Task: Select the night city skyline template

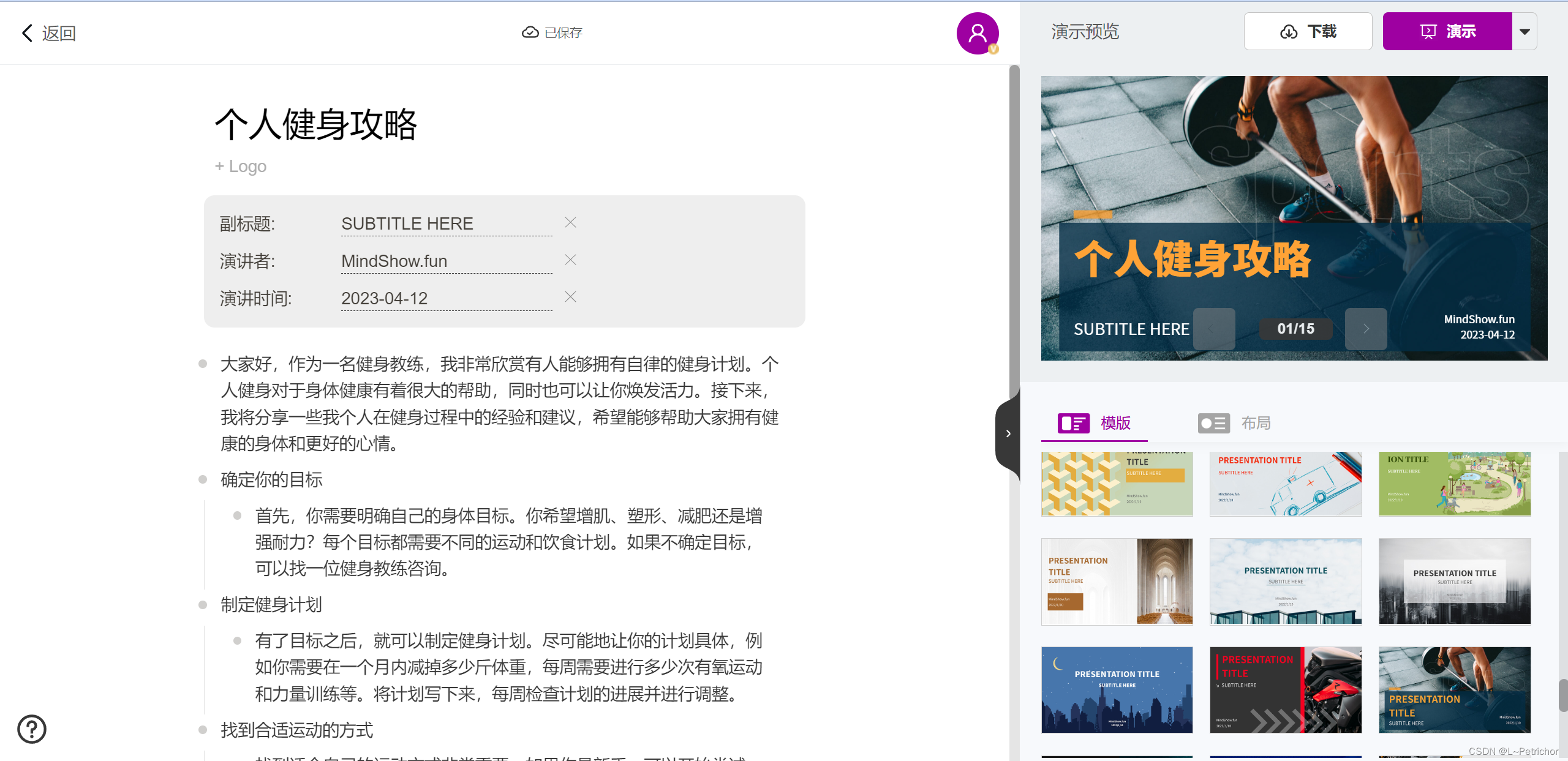Action: (1117, 690)
